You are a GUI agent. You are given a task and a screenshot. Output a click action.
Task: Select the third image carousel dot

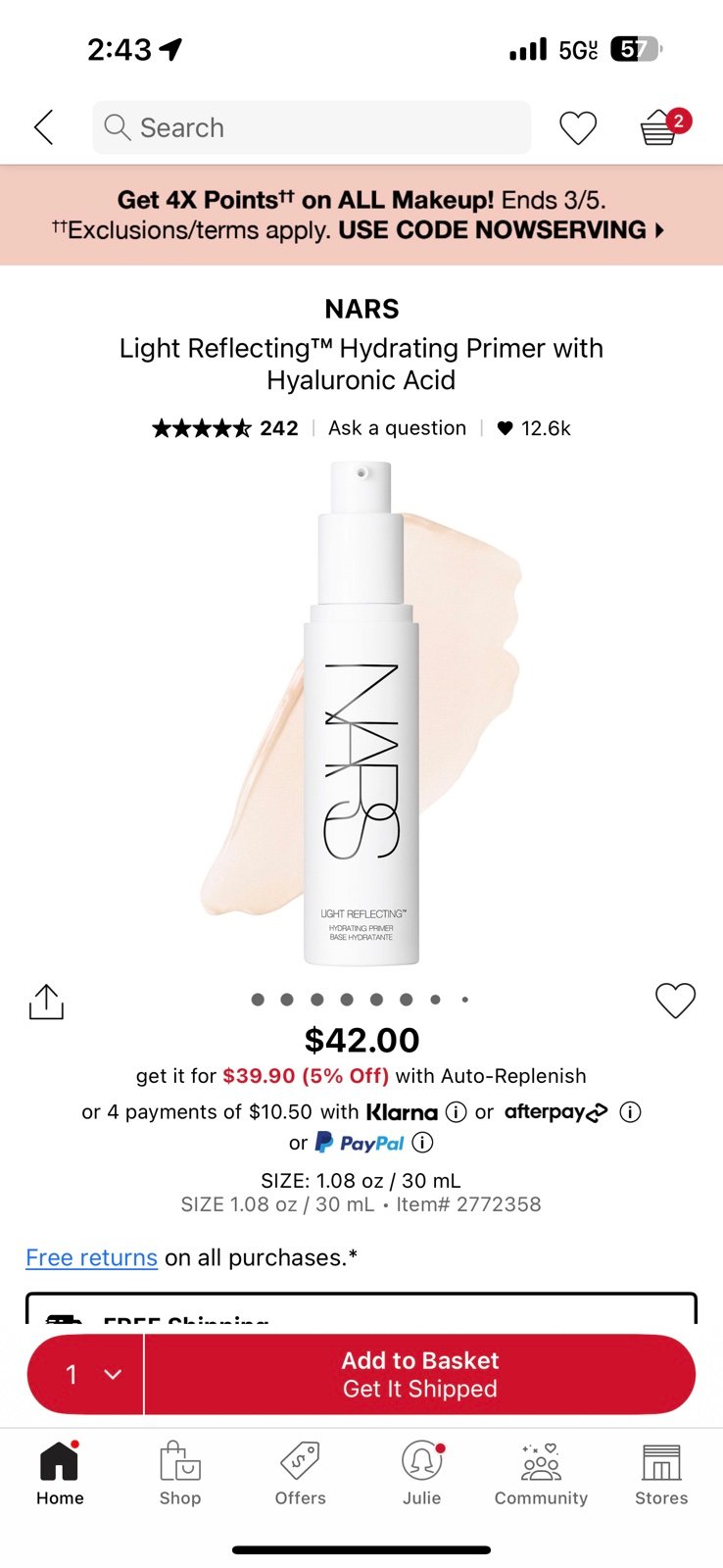click(x=316, y=1000)
